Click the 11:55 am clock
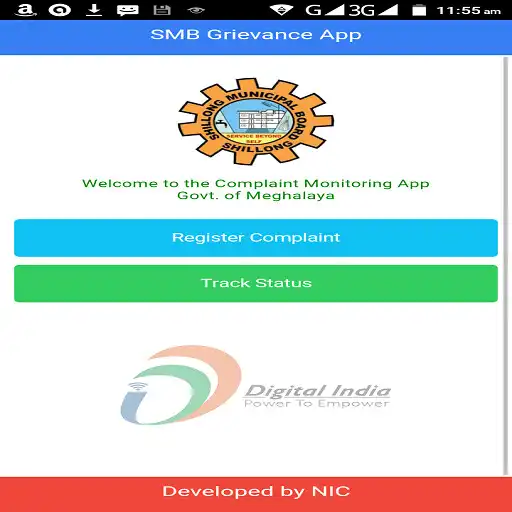 468,11
